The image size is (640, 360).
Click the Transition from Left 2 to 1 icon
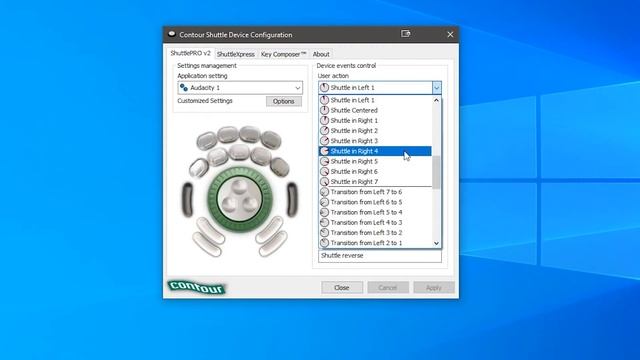pyautogui.click(x=324, y=243)
